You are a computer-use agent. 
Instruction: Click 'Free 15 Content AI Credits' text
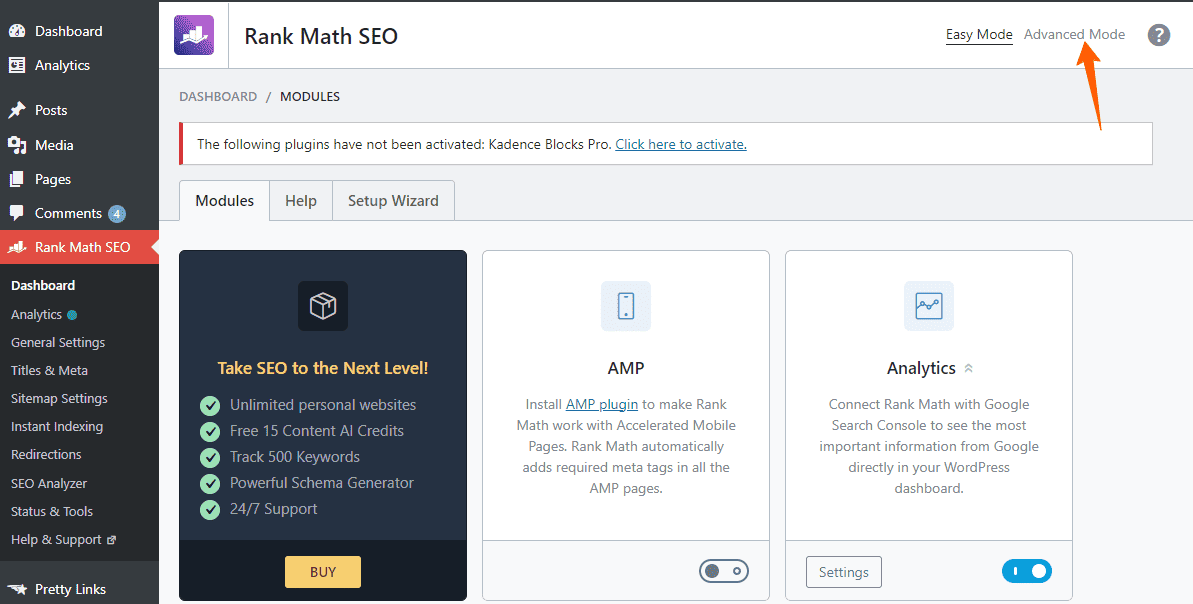(317, 431)
